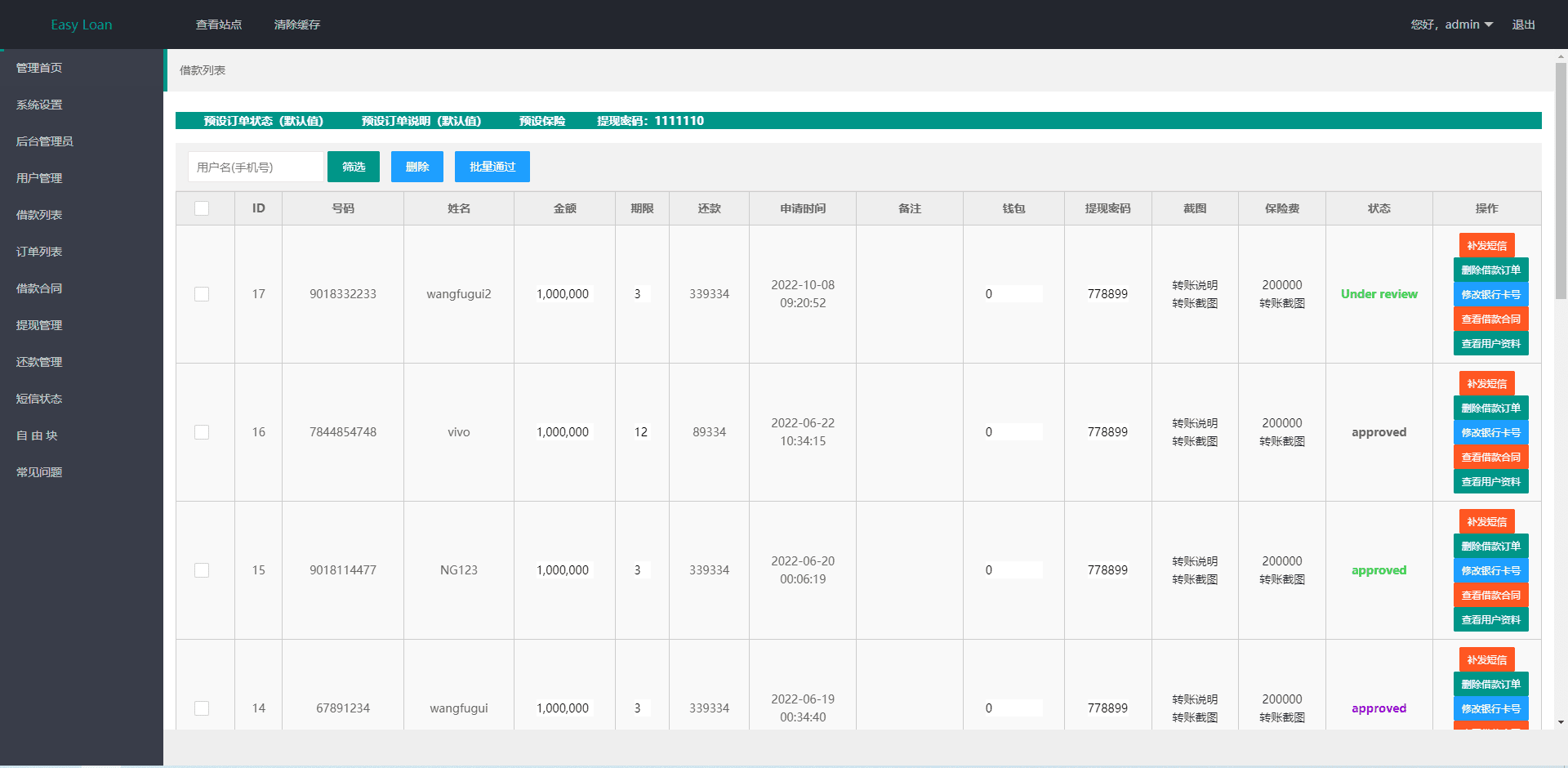Open 用户管理 in the sidebar
Screen dimensions: 1568x768
[x=39, y=178]
